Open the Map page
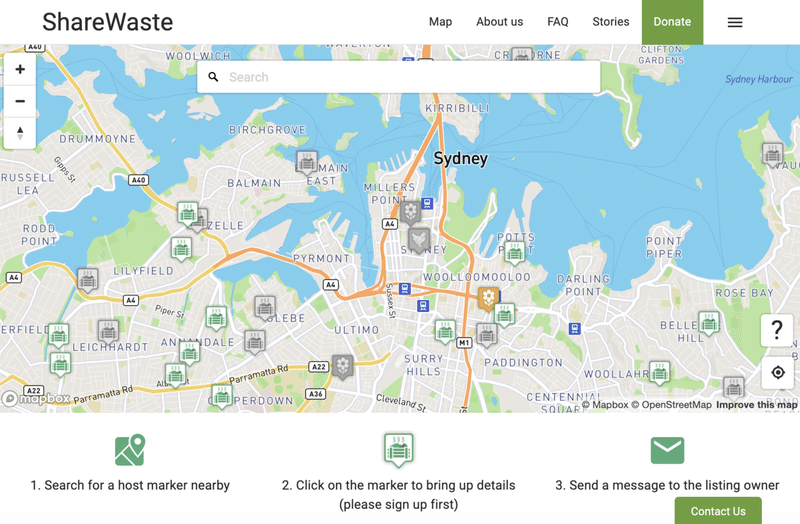The height and width of the screenshot is (524, 800). tap(440, 22)
